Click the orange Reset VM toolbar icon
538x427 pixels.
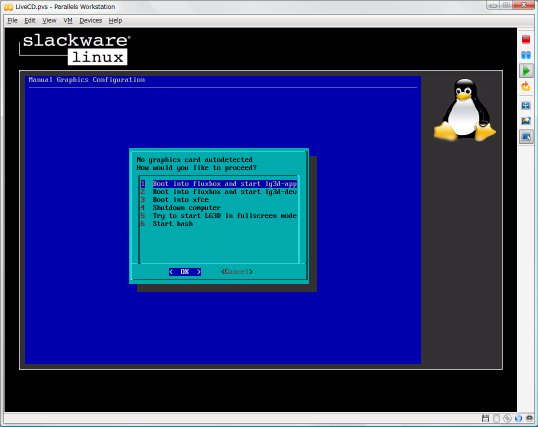526,86
